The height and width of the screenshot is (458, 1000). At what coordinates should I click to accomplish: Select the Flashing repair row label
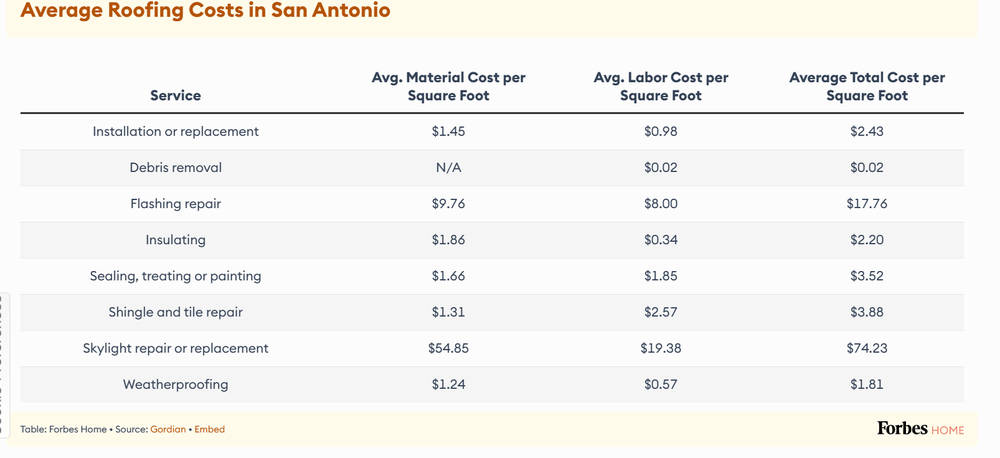pyautogui.click(x=175, y=203)
